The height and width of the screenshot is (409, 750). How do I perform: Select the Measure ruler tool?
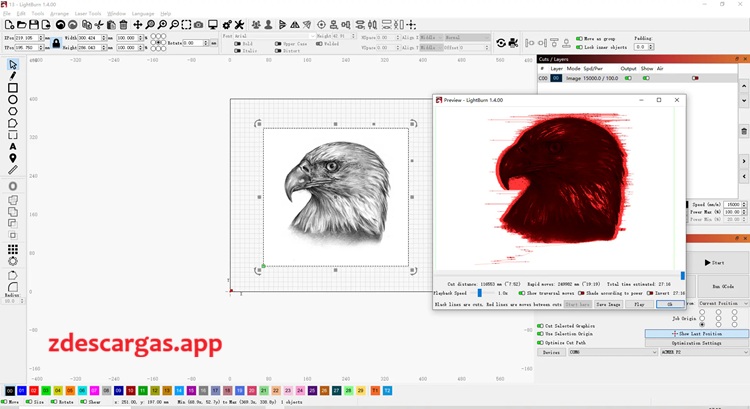[13, 170]
